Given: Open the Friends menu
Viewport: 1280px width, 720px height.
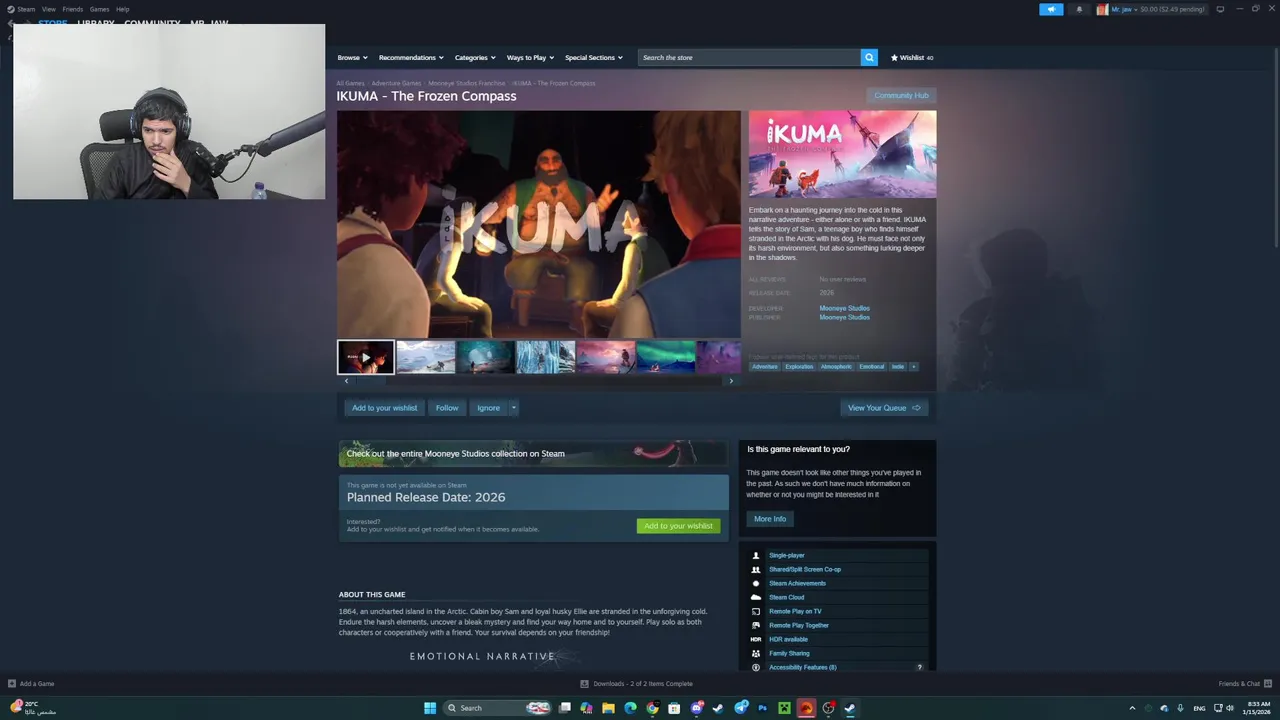Looking at the screenshot, I should pos(73,9).
